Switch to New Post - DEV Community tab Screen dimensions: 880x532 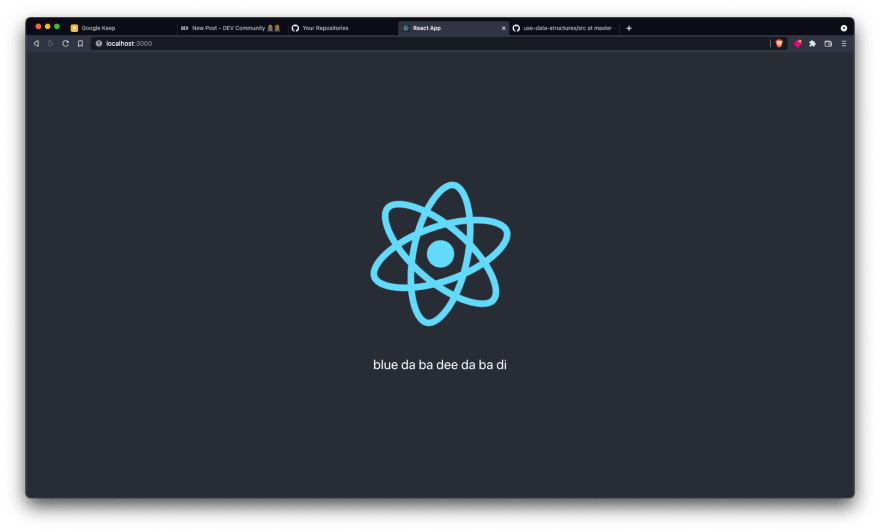pos(233,28)
